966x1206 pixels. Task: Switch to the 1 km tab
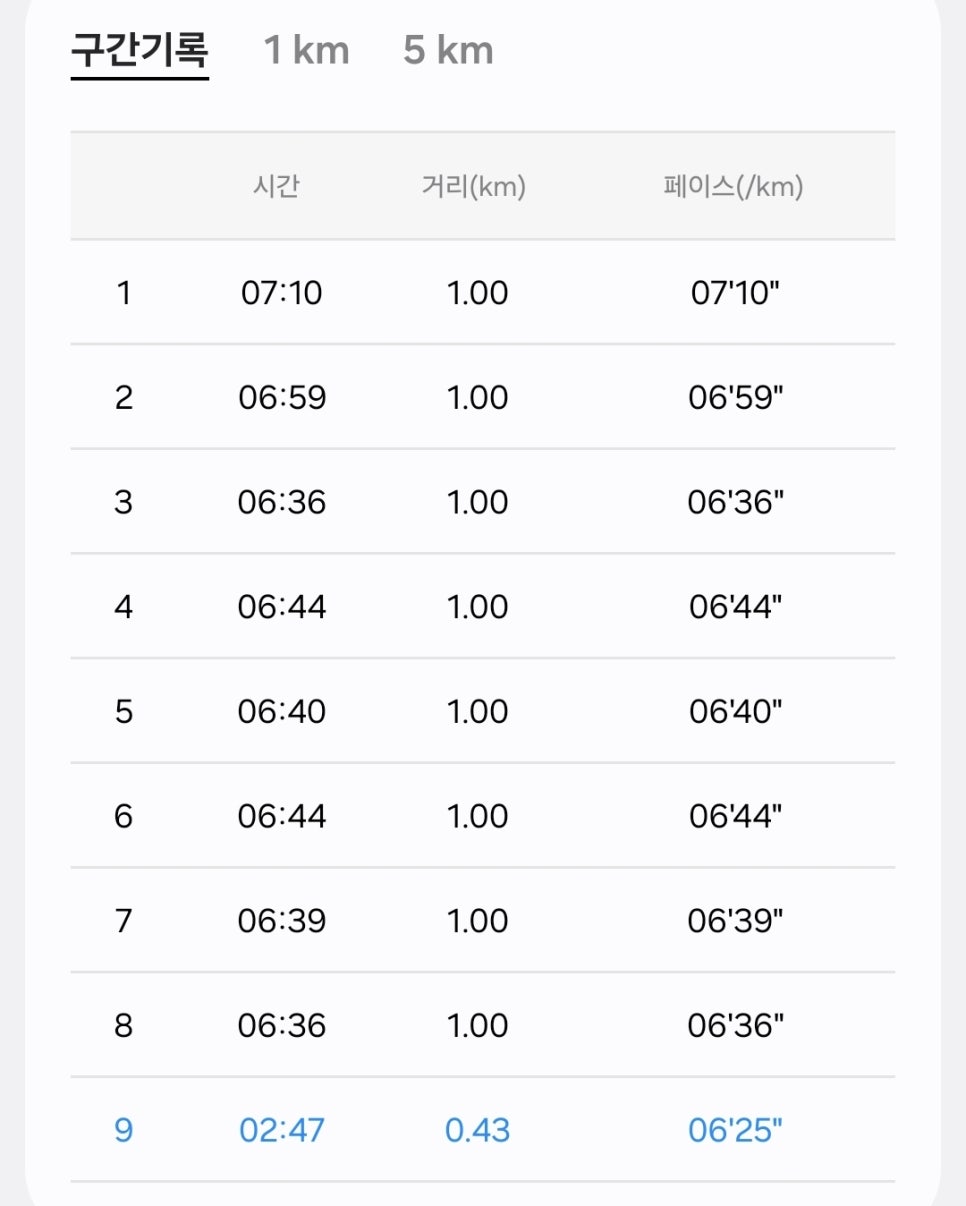(307, 50)
